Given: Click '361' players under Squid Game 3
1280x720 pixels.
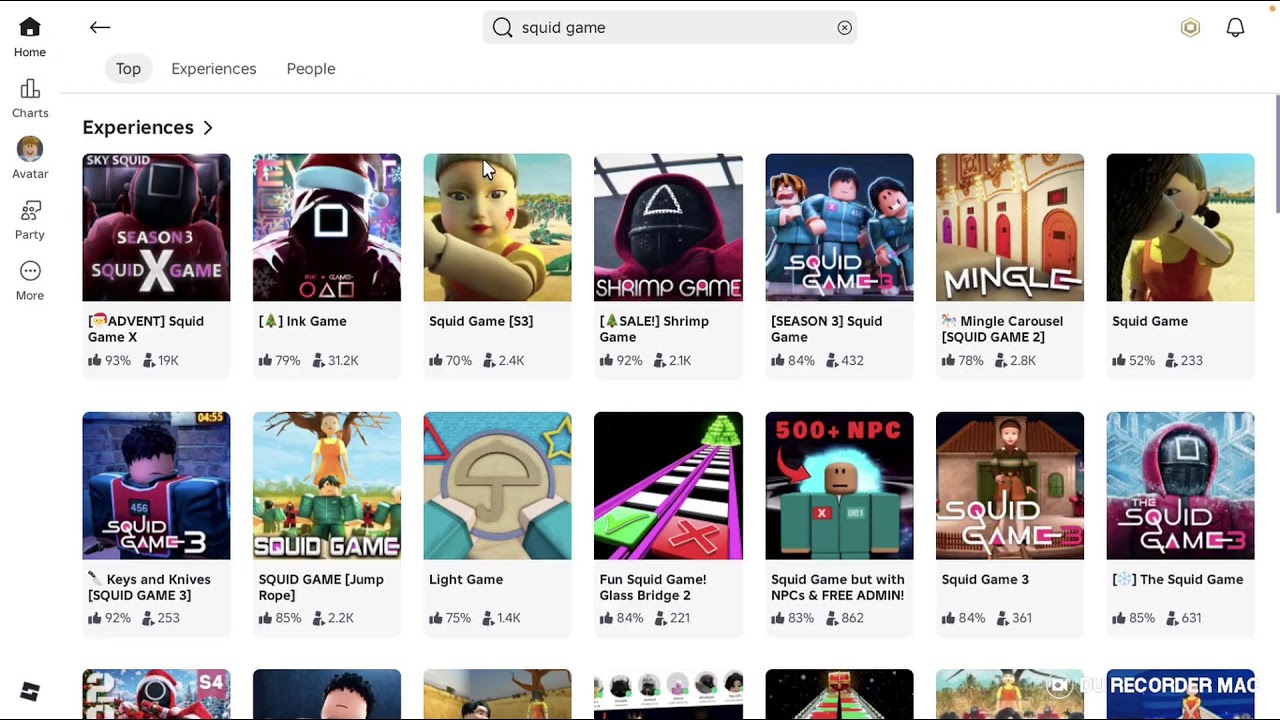Looking at the screenshot, I should (x=1022, y=619).
